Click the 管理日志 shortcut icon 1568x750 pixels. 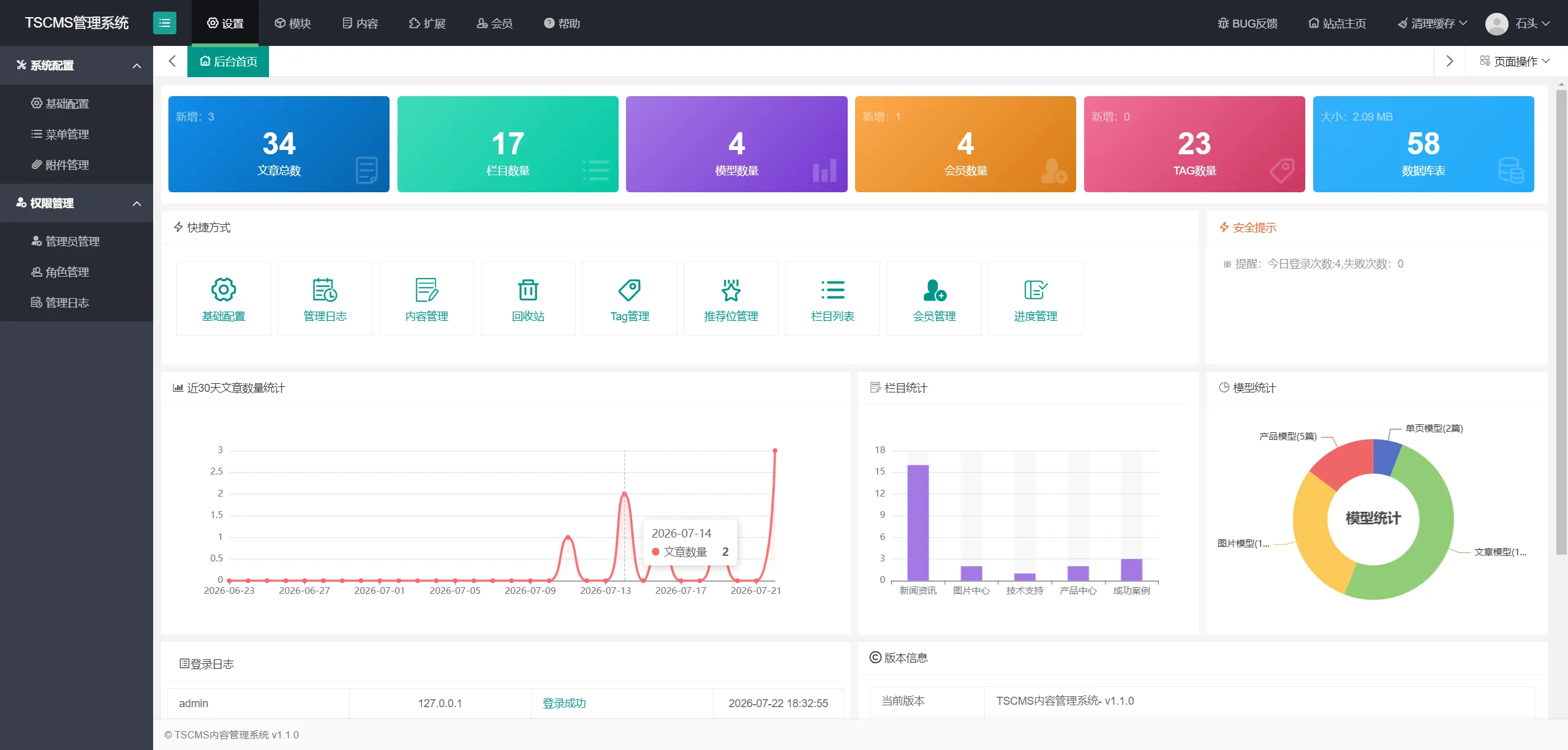325,290
